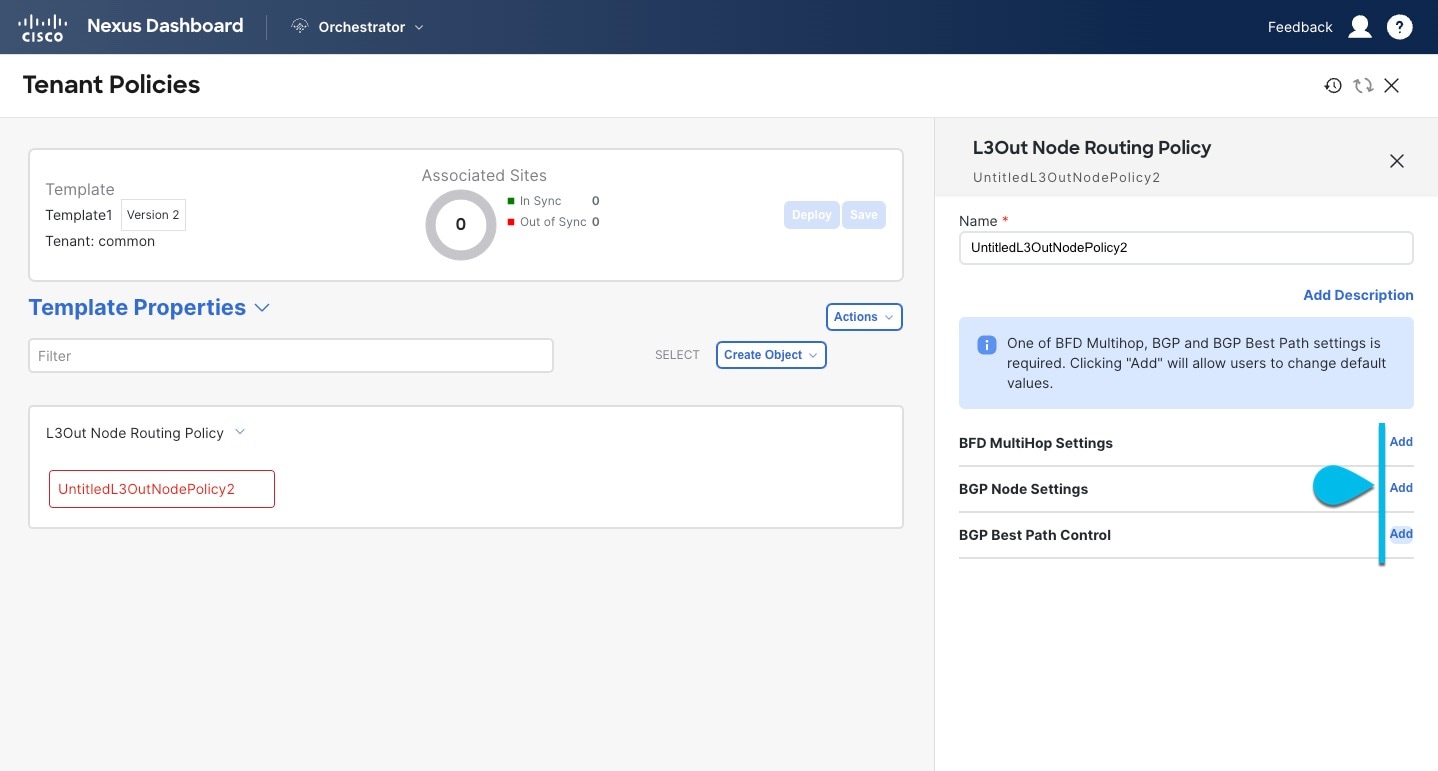Click the Out of Sync legend entry

pos(554,222)
